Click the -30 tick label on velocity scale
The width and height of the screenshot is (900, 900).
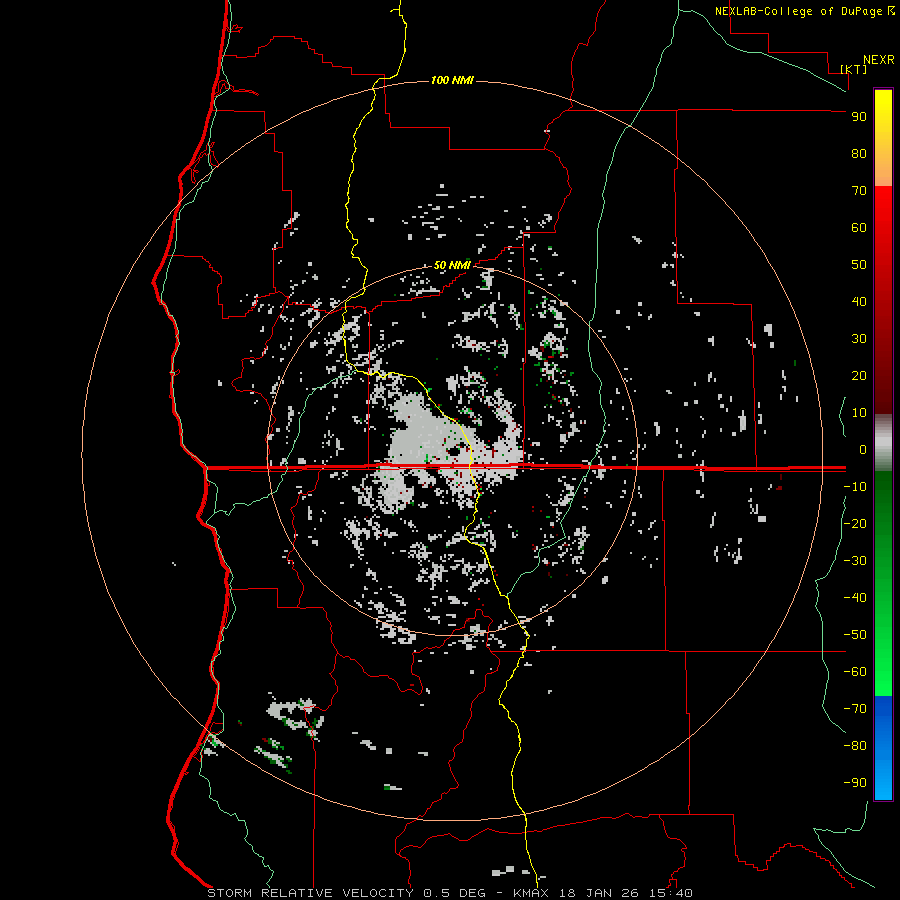tap(855, 561)
